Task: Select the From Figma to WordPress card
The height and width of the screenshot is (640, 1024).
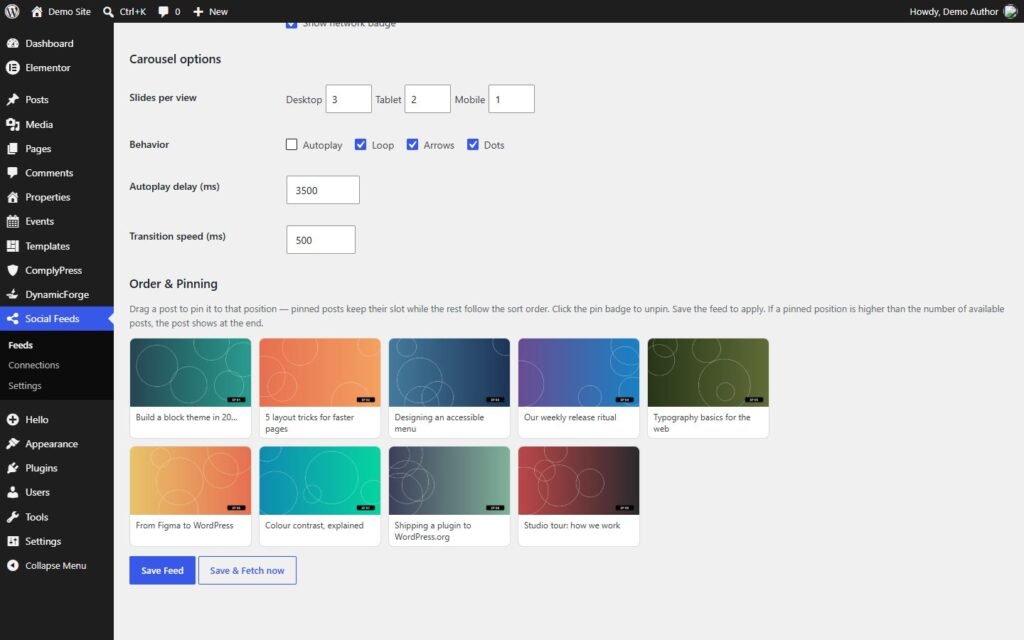Action: [190, 496]
